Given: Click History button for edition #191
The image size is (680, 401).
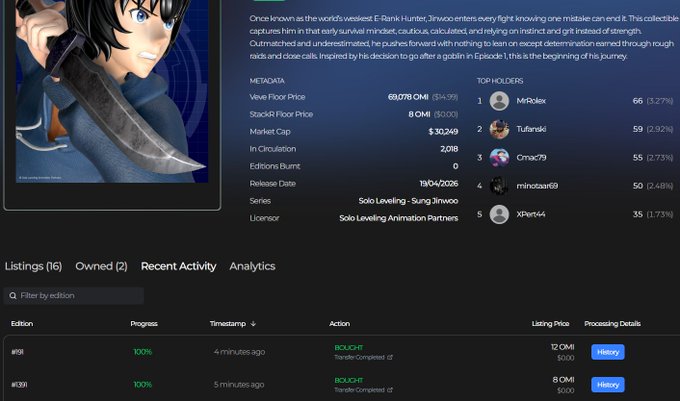Looking at the screenshot, I should (608, 352).
